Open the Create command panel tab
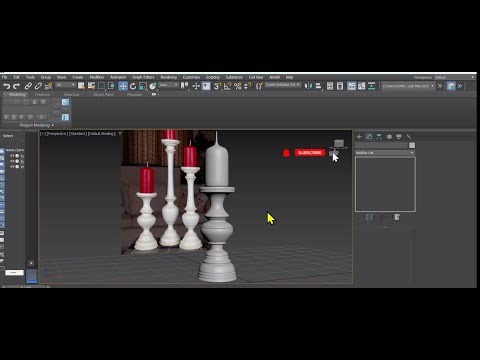This screenshot has height=360, width=480. (x=359, y=137)
